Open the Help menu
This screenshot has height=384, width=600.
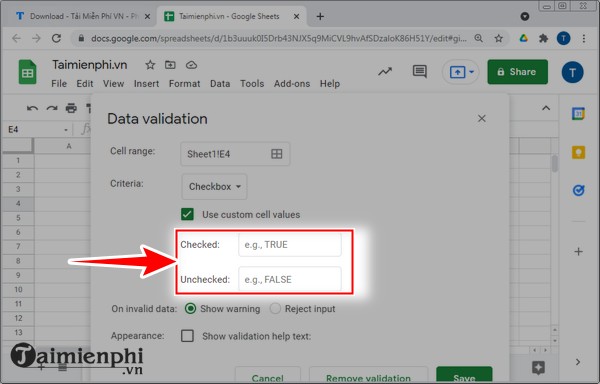tap(330, 83)
